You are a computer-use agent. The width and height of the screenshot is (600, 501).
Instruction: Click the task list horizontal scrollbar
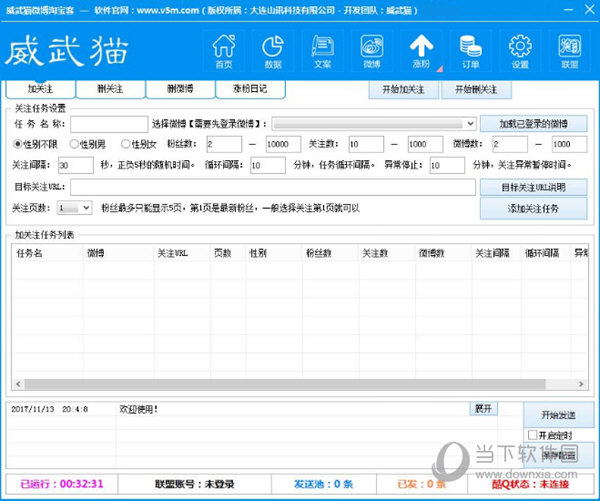pyautogui.click(x=285, y=384)
